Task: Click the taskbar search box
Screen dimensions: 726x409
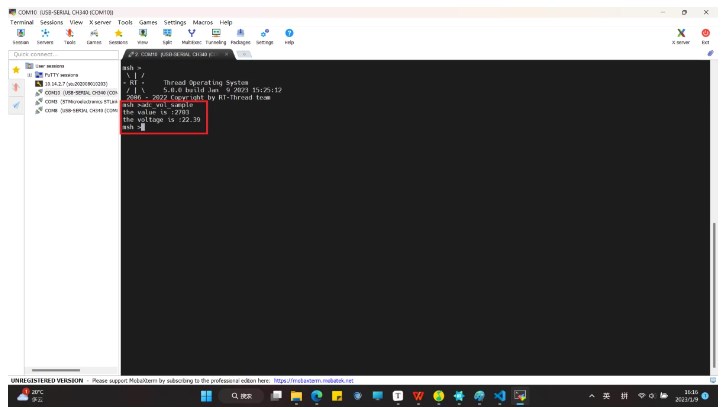Action: 242,396
